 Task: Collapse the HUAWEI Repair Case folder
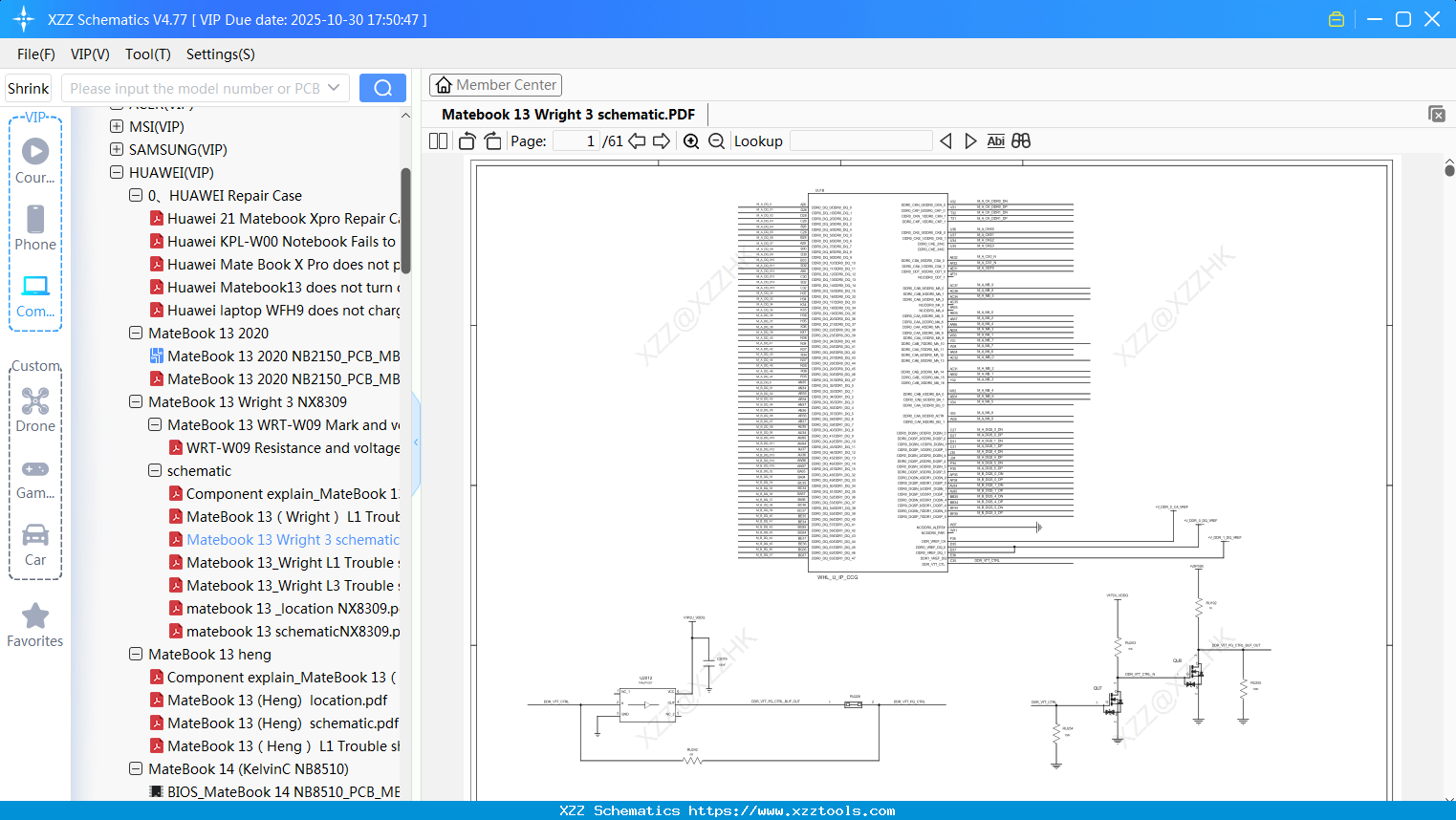click(136, 195)
